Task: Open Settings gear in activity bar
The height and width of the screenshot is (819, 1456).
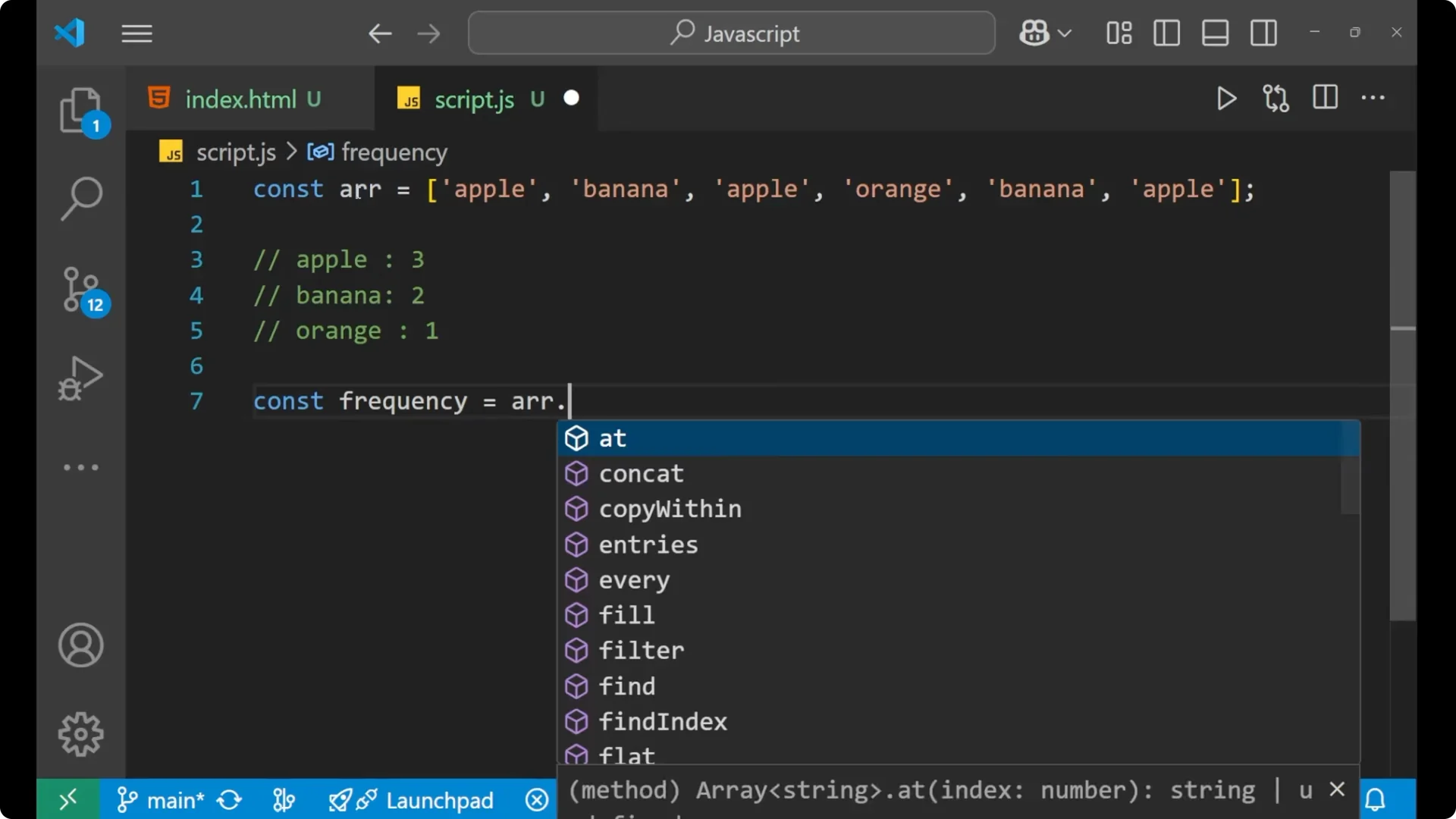Action: pos(80,733)
